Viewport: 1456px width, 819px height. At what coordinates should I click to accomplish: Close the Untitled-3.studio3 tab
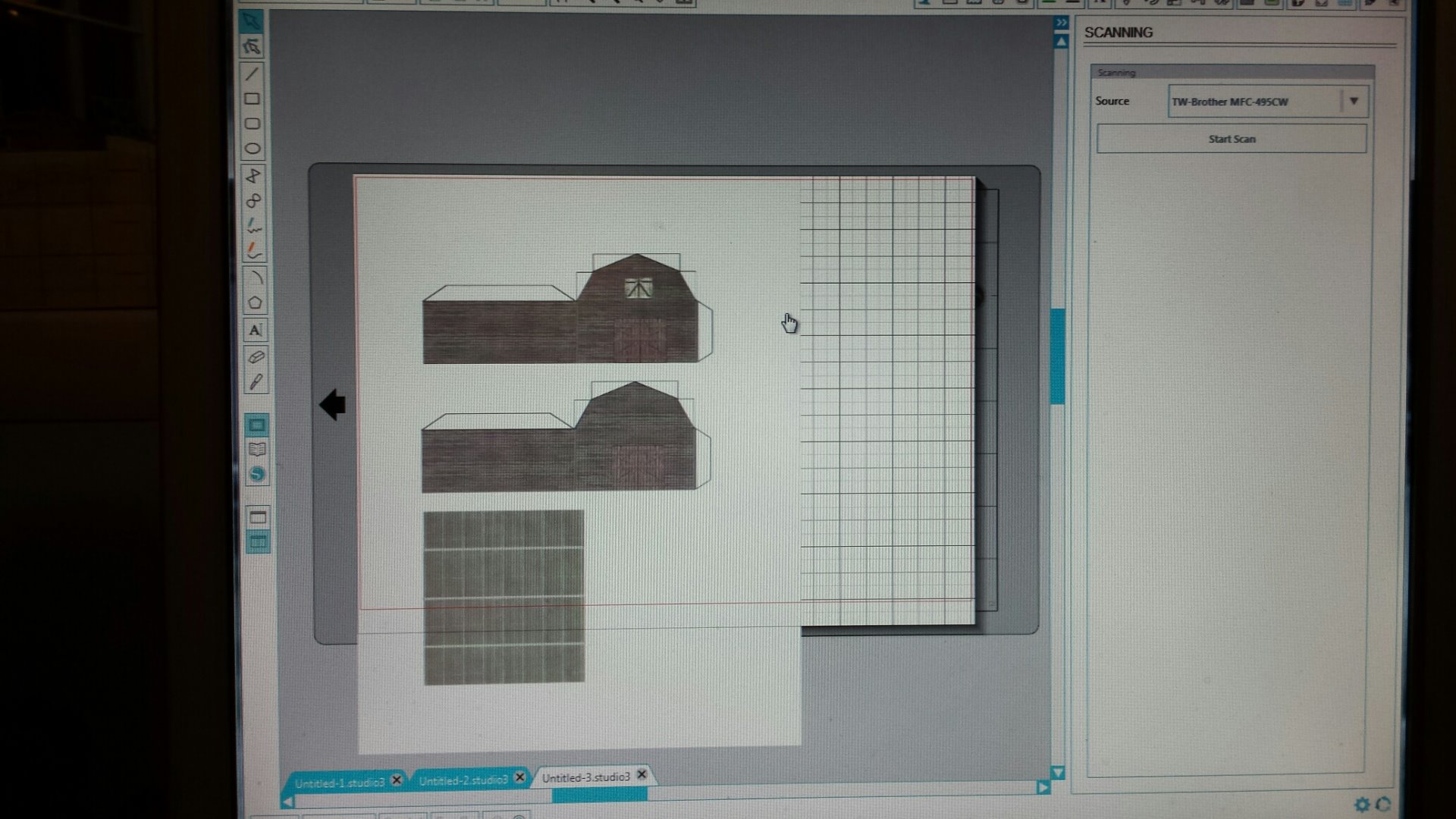pos(642,774)
